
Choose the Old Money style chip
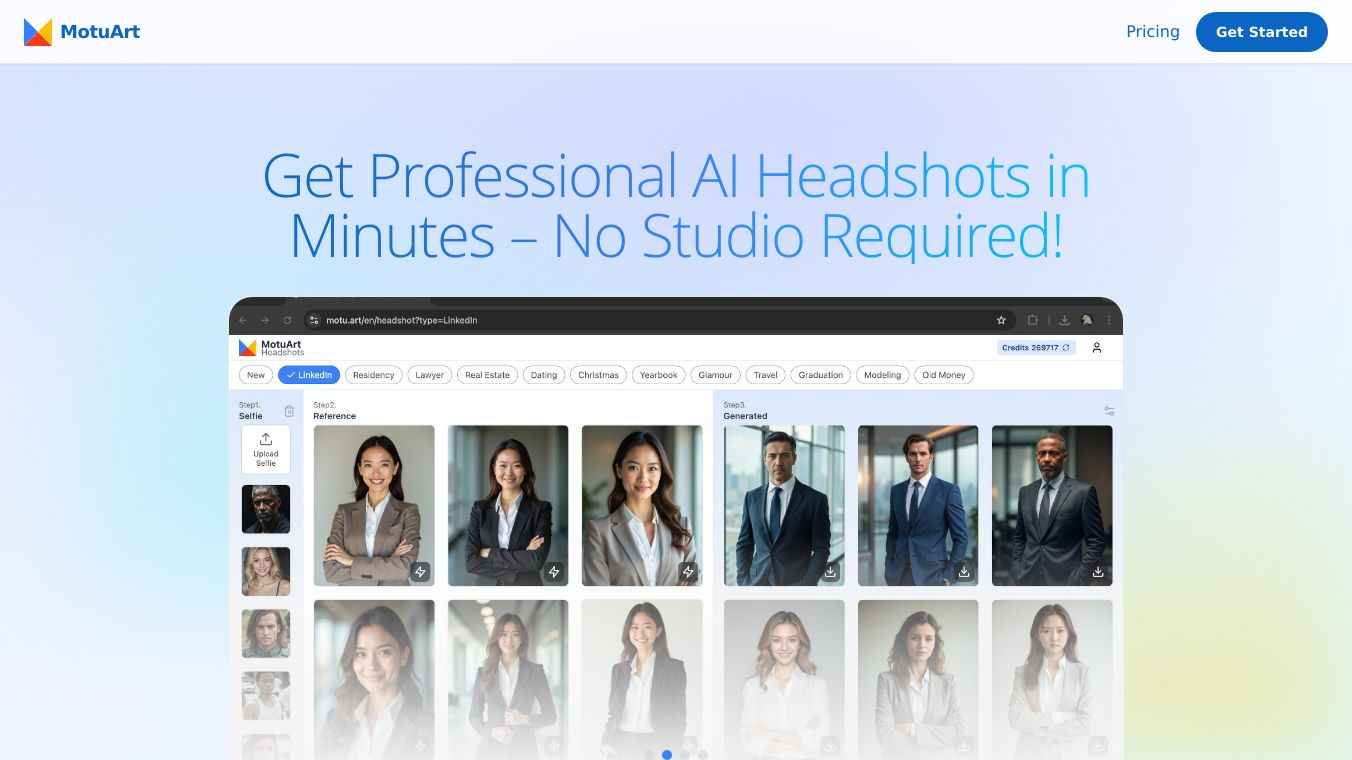coord(944,375)
